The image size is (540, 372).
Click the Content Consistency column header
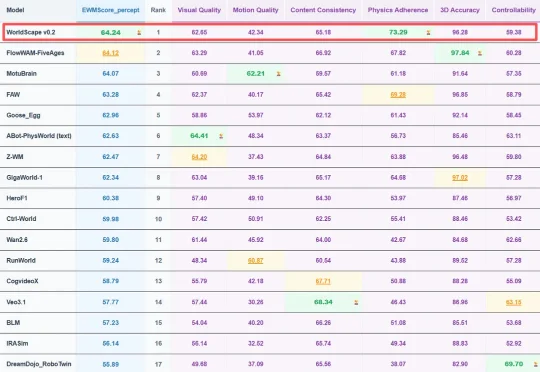tap(323, 10)
